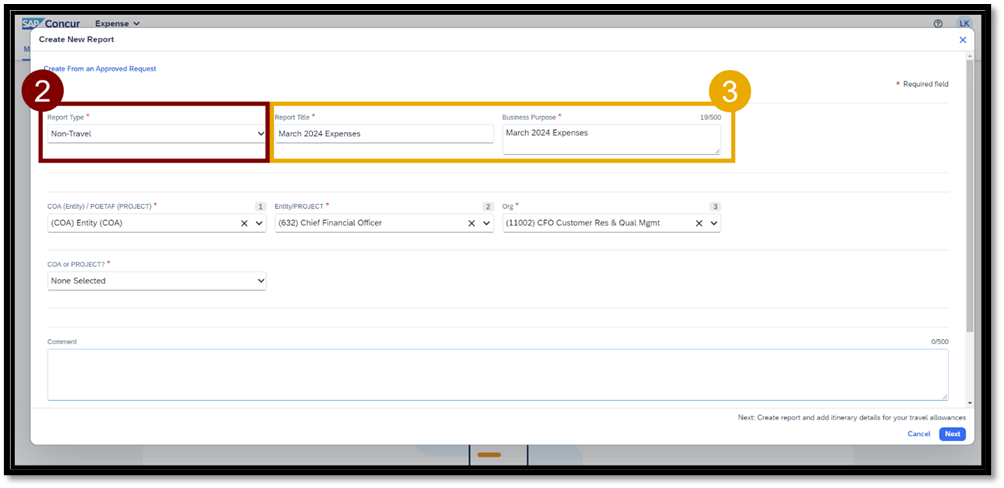Open the Expense menu
Screen dimensions: 1004x488
(117, 23)
